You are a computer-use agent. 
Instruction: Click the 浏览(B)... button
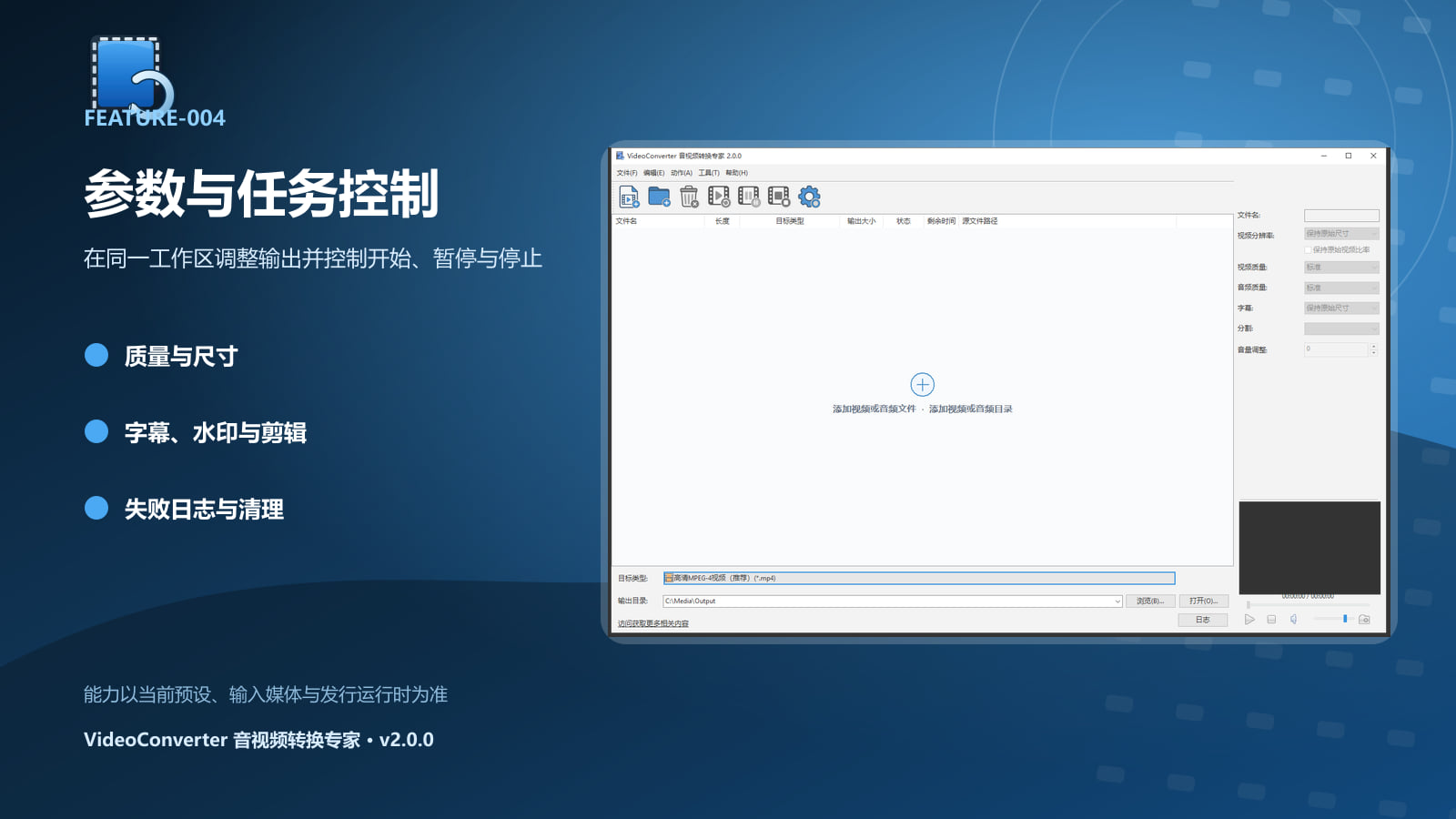1150,602
